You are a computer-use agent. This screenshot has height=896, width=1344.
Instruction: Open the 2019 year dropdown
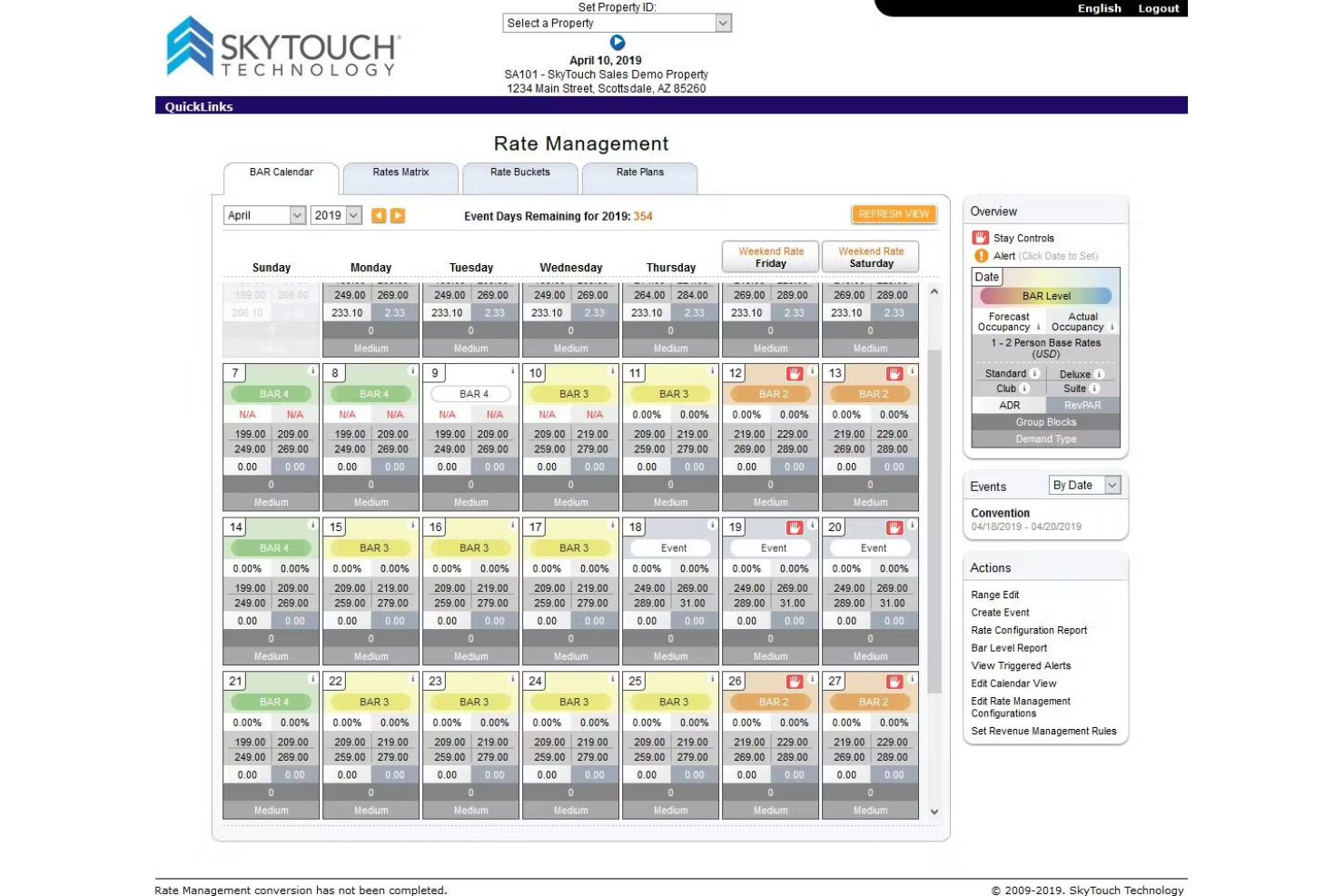336,215
